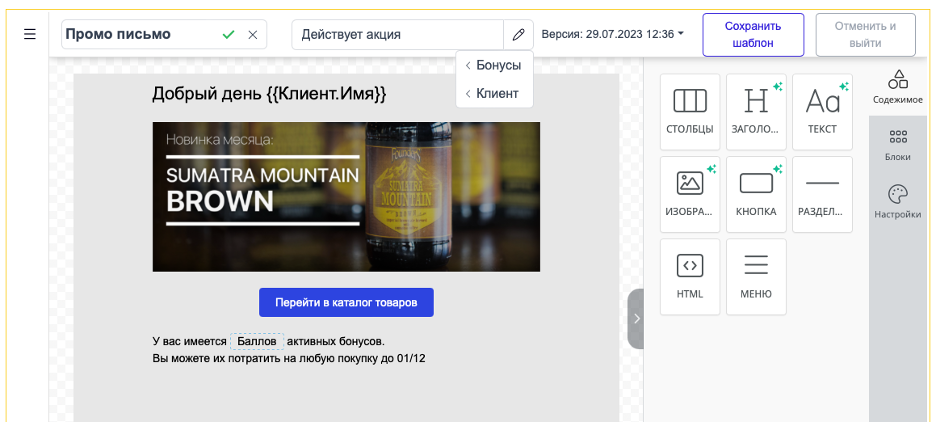The image size is (936, 422).
Task: Select the Кнопка content block
Action: coord(756,195)
